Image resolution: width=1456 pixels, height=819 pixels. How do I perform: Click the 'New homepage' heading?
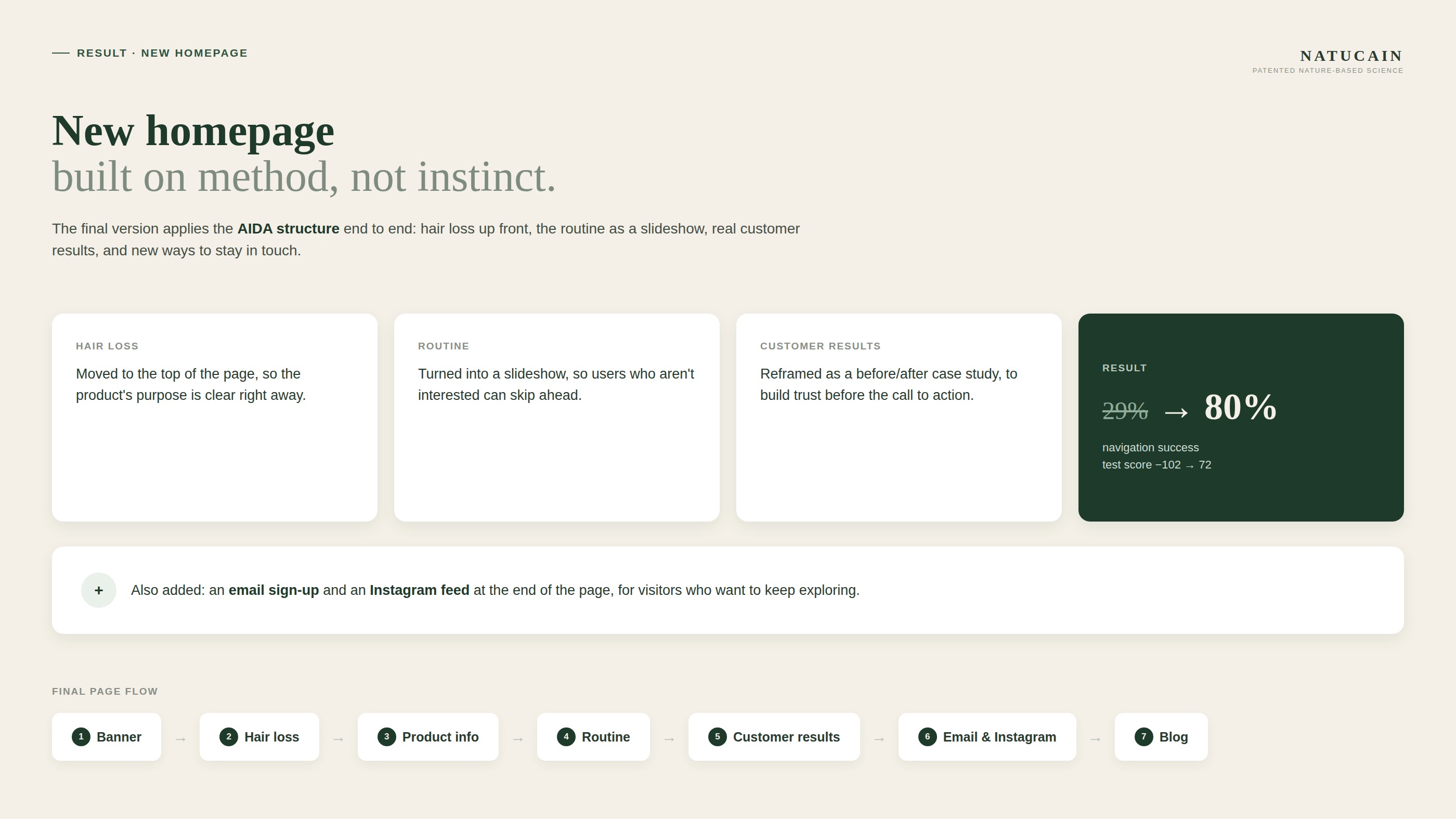click(193, 131)
